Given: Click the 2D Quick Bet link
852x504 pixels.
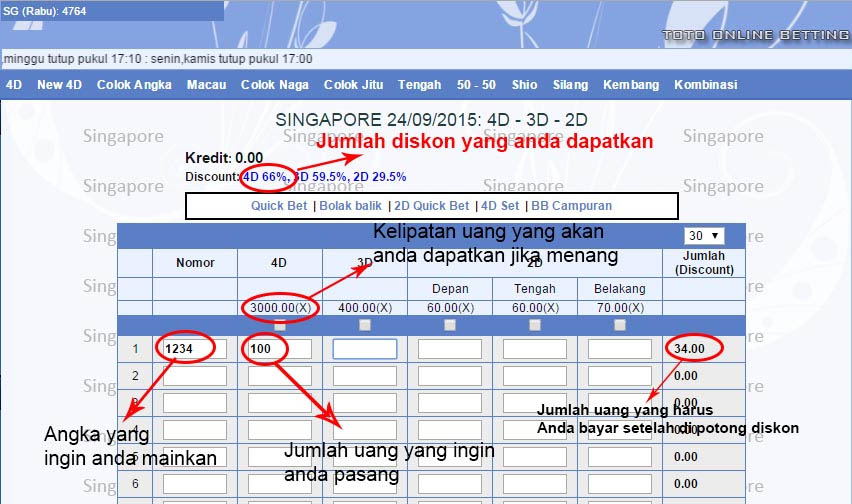Looking at the screenshot, I should point(431,206).
